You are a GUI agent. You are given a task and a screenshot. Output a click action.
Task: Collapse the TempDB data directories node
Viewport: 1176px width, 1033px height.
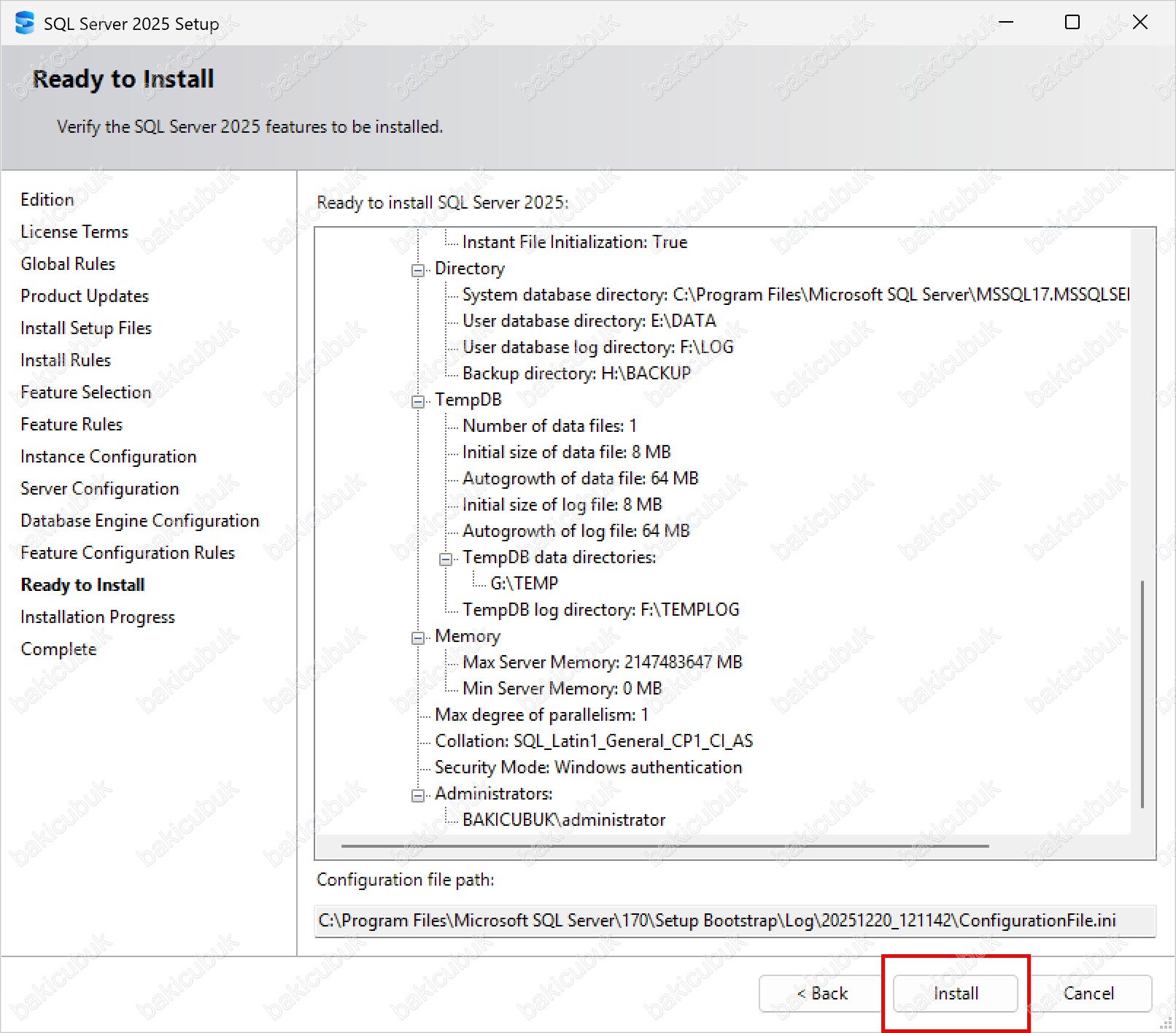(446, 560)
